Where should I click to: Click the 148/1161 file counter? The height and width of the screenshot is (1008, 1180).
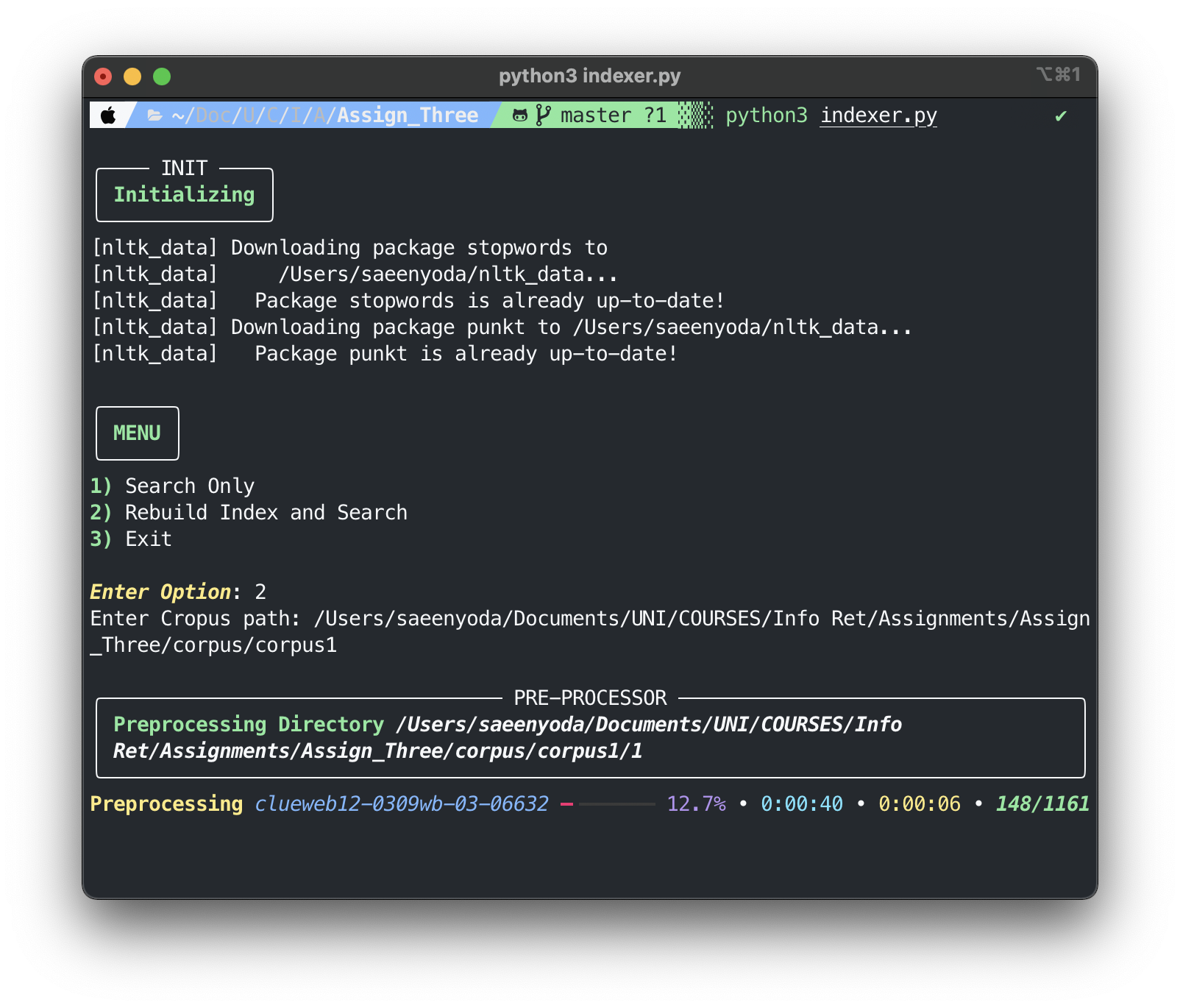(1042, 804)
